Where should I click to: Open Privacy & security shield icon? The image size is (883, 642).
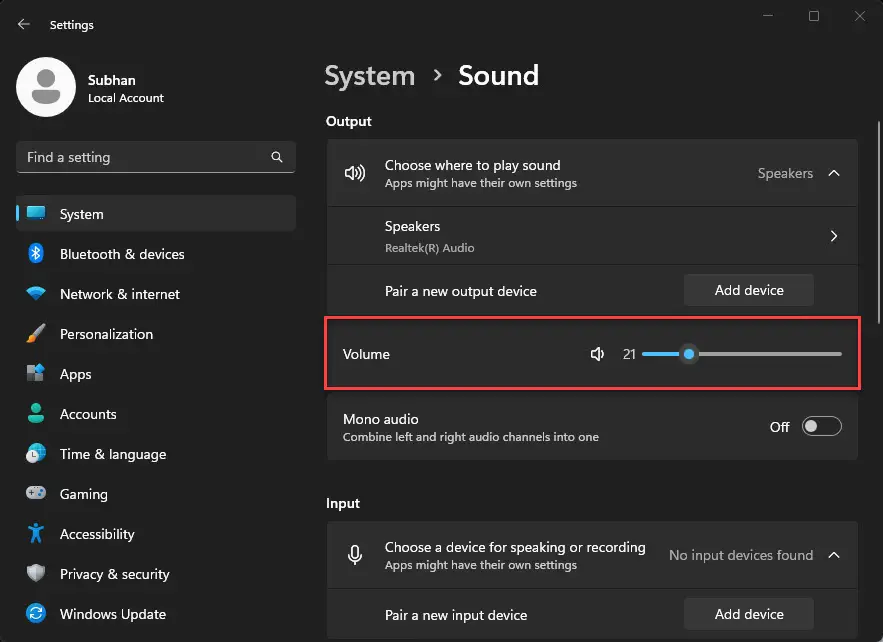[35, 574]
